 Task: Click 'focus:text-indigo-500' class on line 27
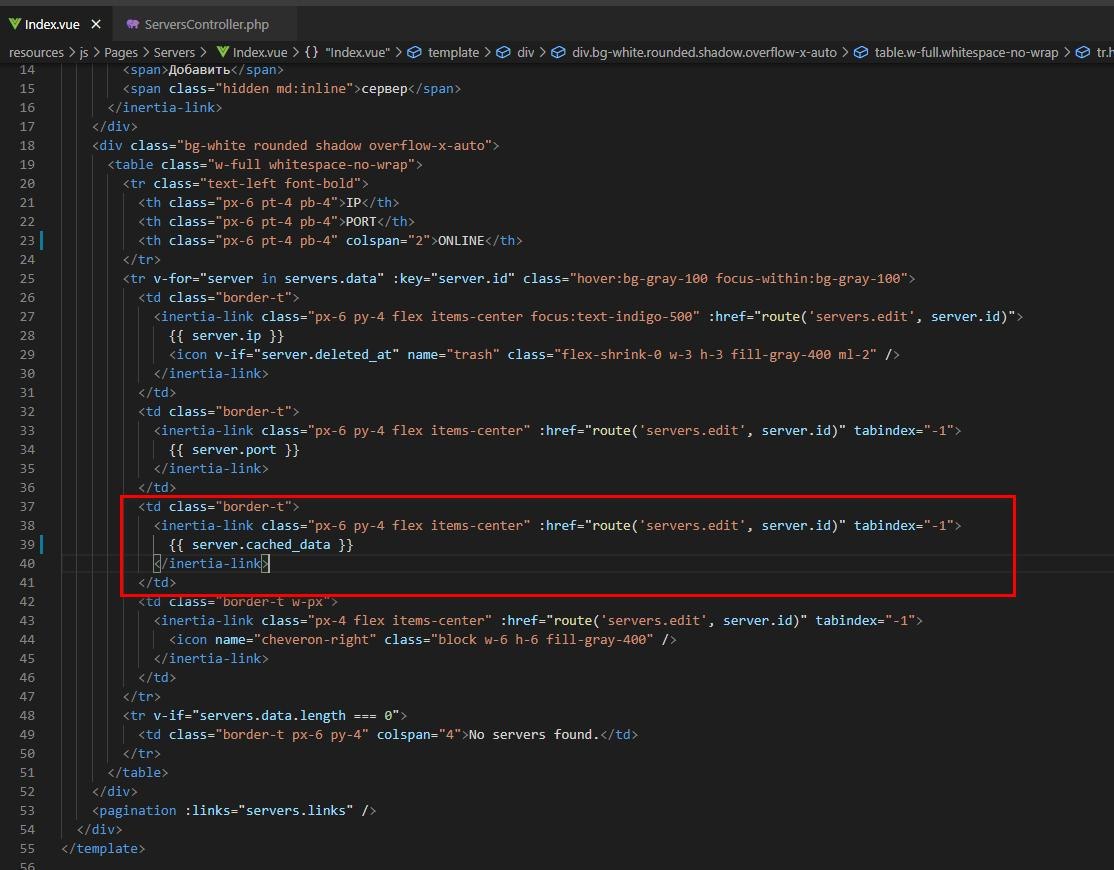point(612,317)
